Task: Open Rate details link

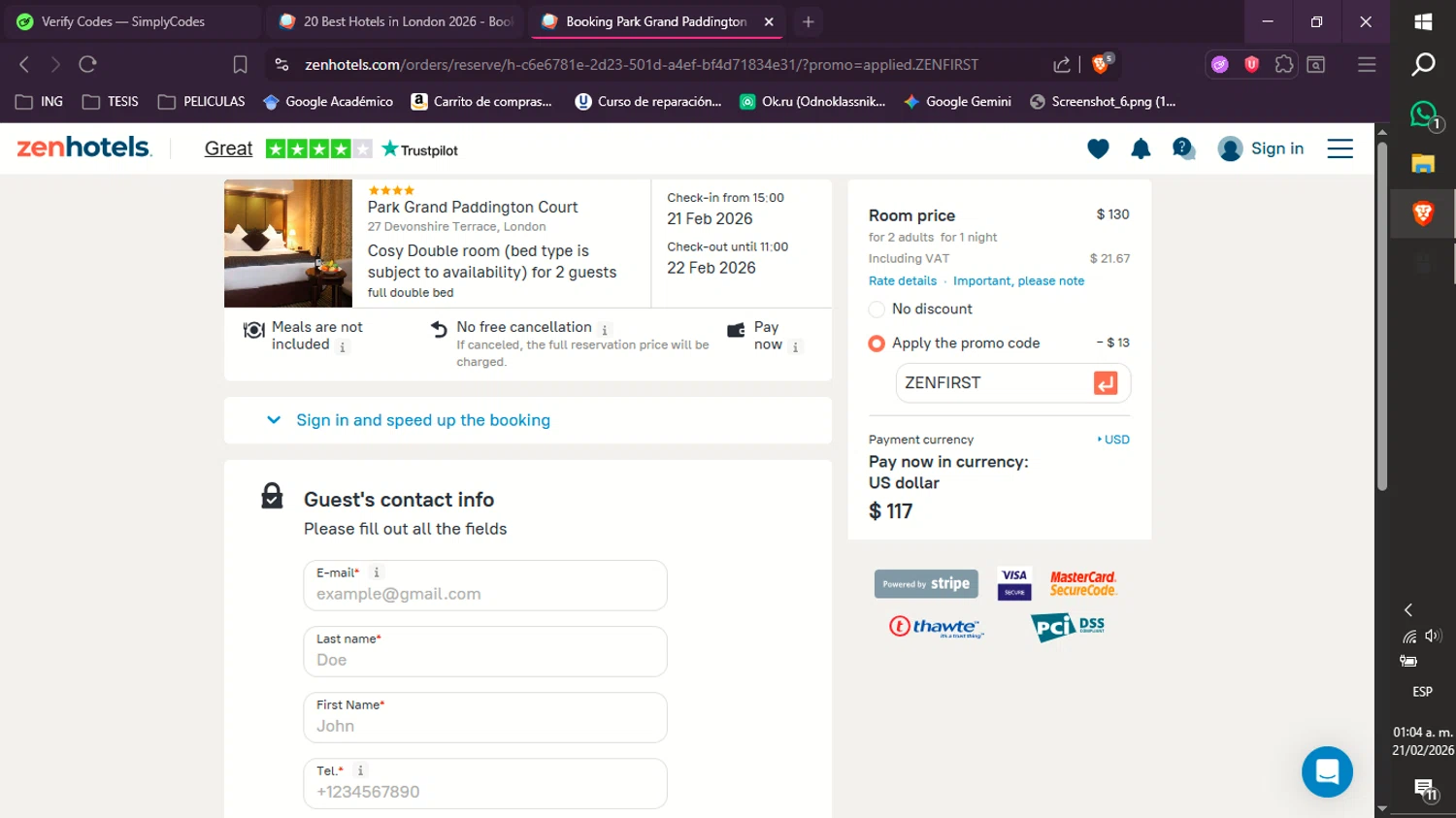Action: [903, 281]
